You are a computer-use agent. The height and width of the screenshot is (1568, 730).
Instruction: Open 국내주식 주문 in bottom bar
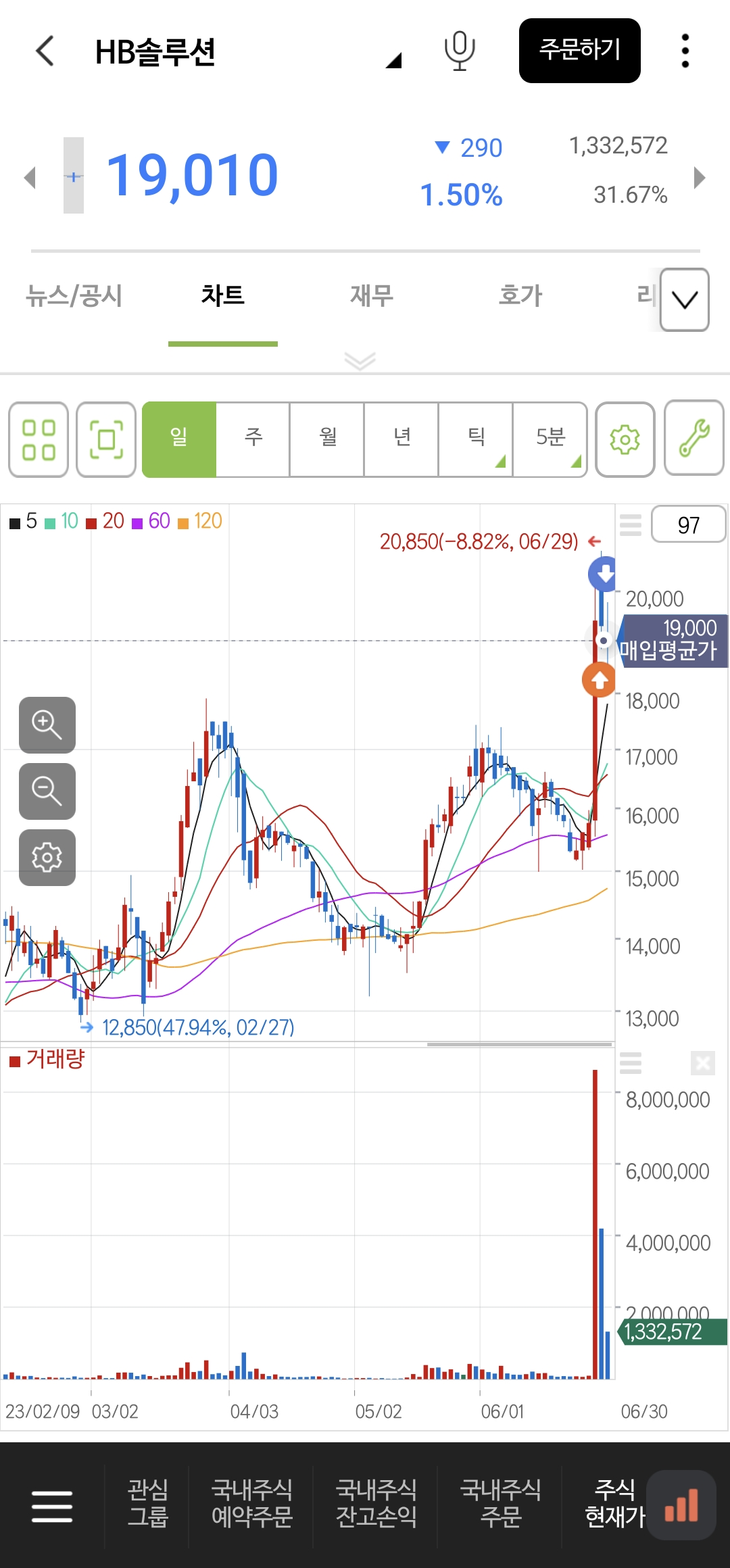pos(500,1504)
